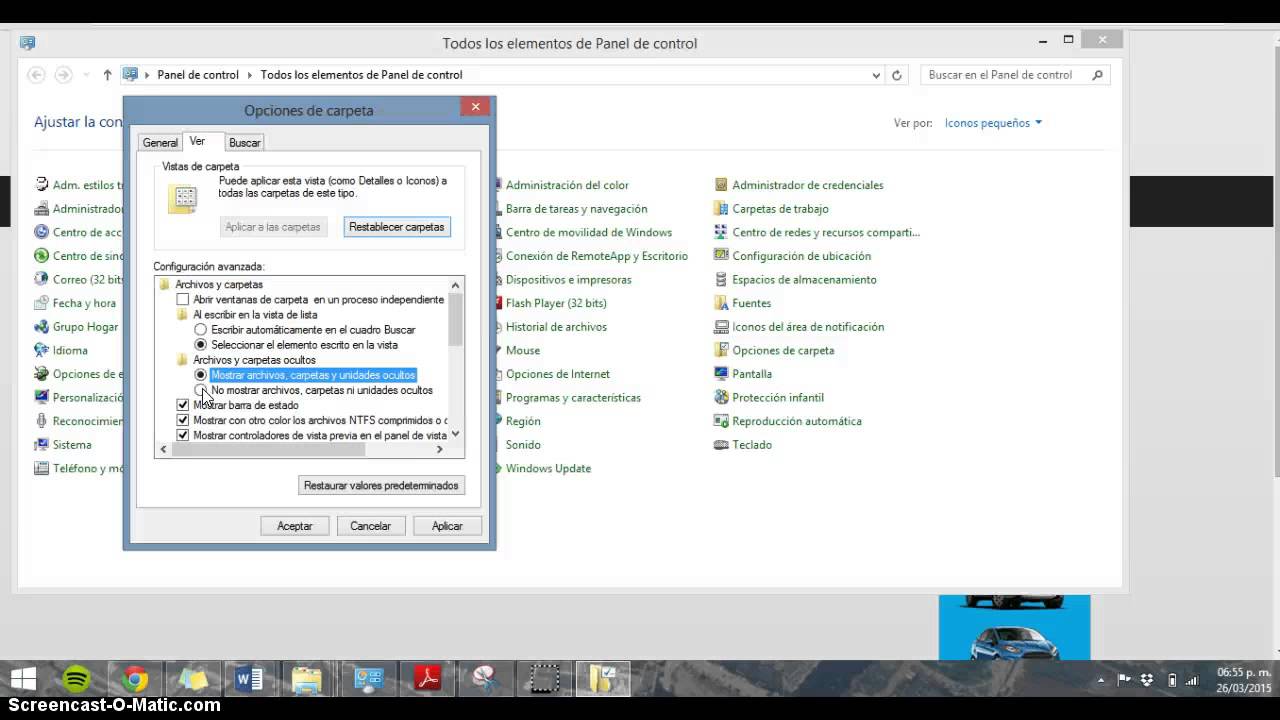Open Dispositivos e impresoras

click(568, 280)
